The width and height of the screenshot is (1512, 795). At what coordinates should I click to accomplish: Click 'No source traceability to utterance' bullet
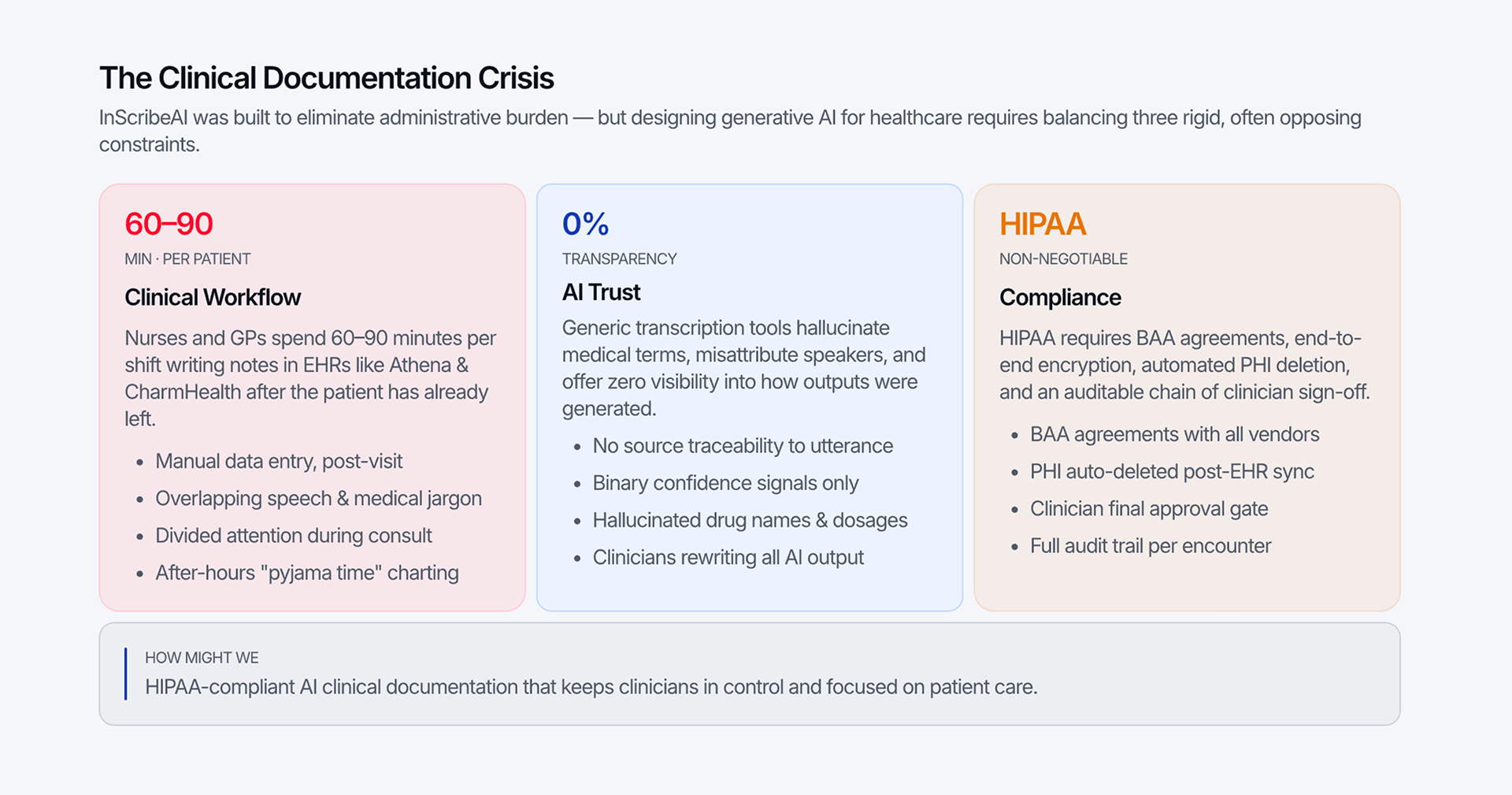pyautogui.click(x=743, y=445)
